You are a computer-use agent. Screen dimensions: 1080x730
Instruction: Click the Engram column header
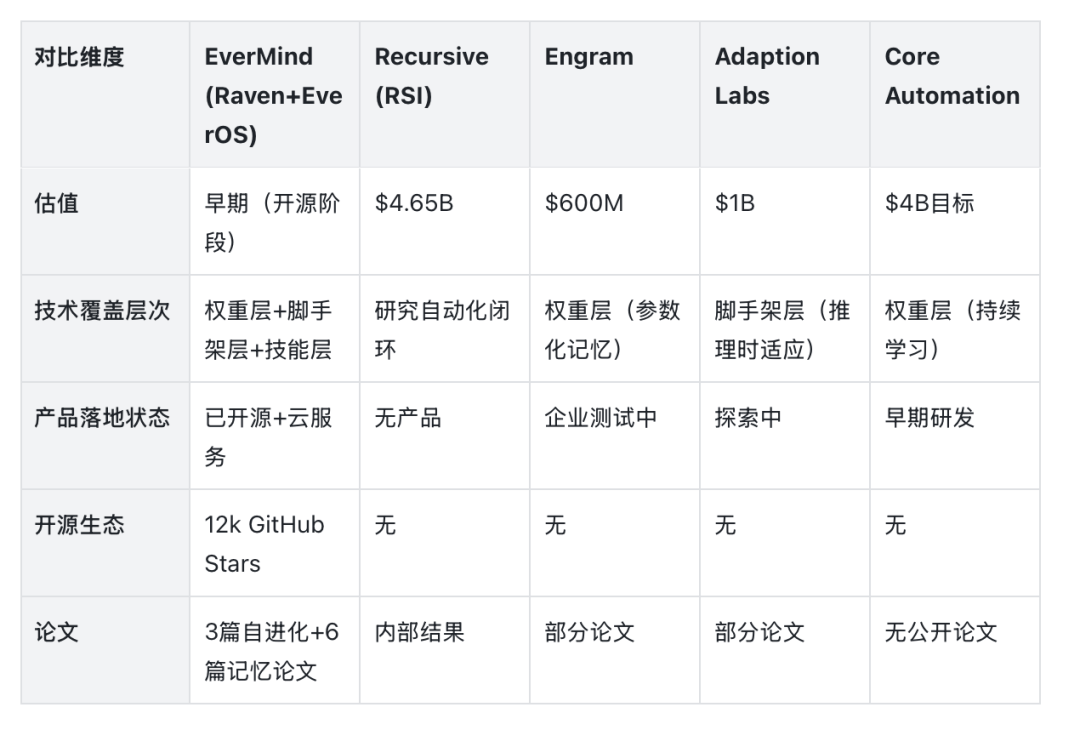click(615, 94)
